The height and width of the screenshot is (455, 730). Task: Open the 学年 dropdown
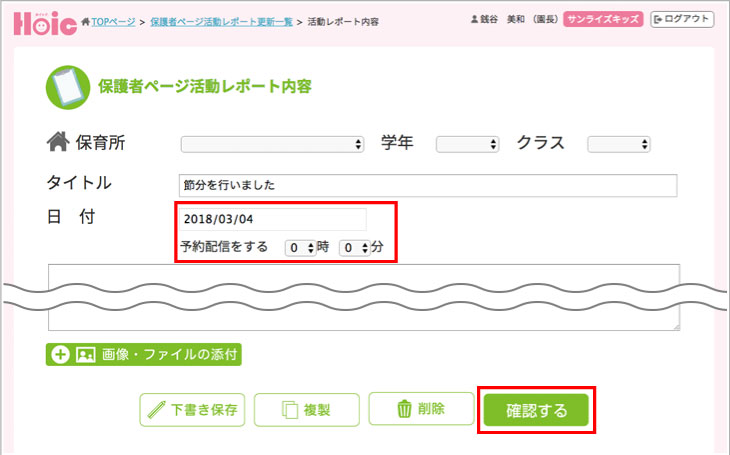[467, 144]
